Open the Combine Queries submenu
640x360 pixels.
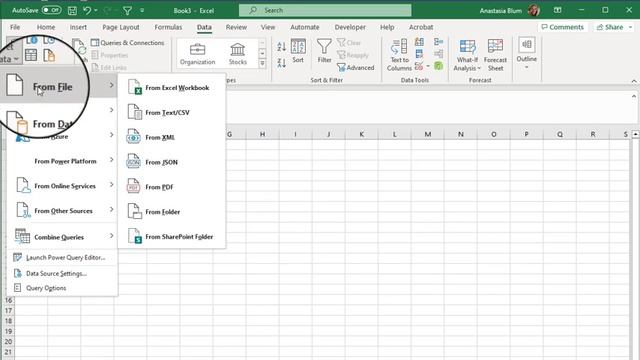[61, 237]
